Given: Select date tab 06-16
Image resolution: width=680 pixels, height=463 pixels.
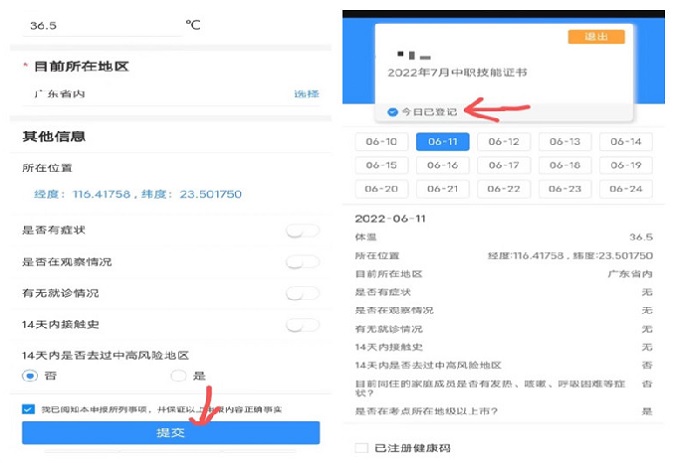Looking at the screenshot, I should click(x=442, y=165).
